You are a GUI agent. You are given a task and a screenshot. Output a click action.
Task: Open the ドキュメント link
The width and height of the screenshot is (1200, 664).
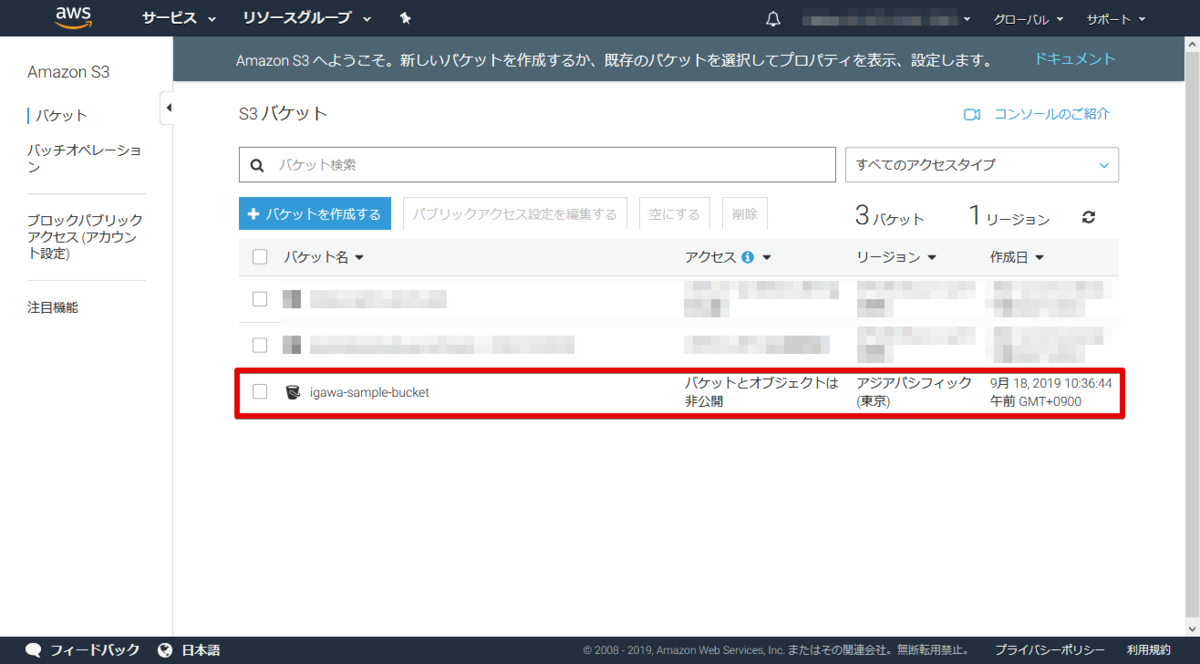[1074, 58]
